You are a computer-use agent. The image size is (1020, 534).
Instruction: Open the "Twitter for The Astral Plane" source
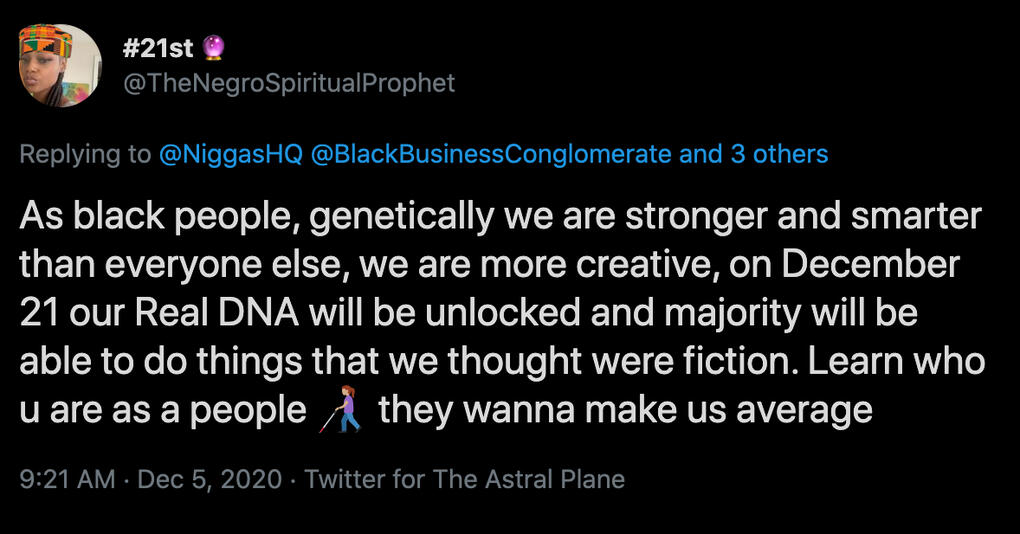(464, 479)
